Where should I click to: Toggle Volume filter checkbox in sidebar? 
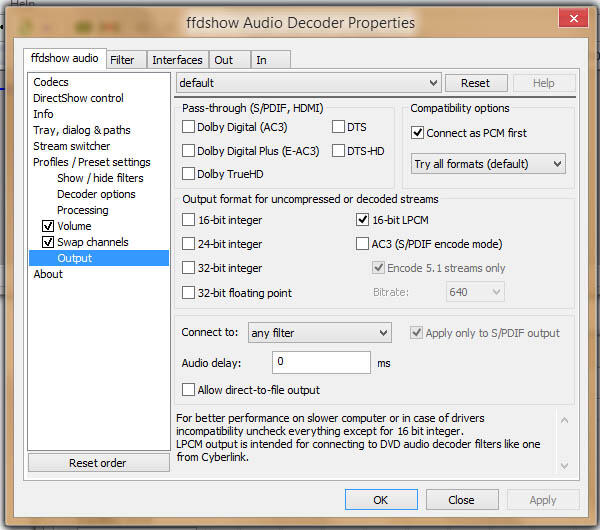click(x=48, y=226)
